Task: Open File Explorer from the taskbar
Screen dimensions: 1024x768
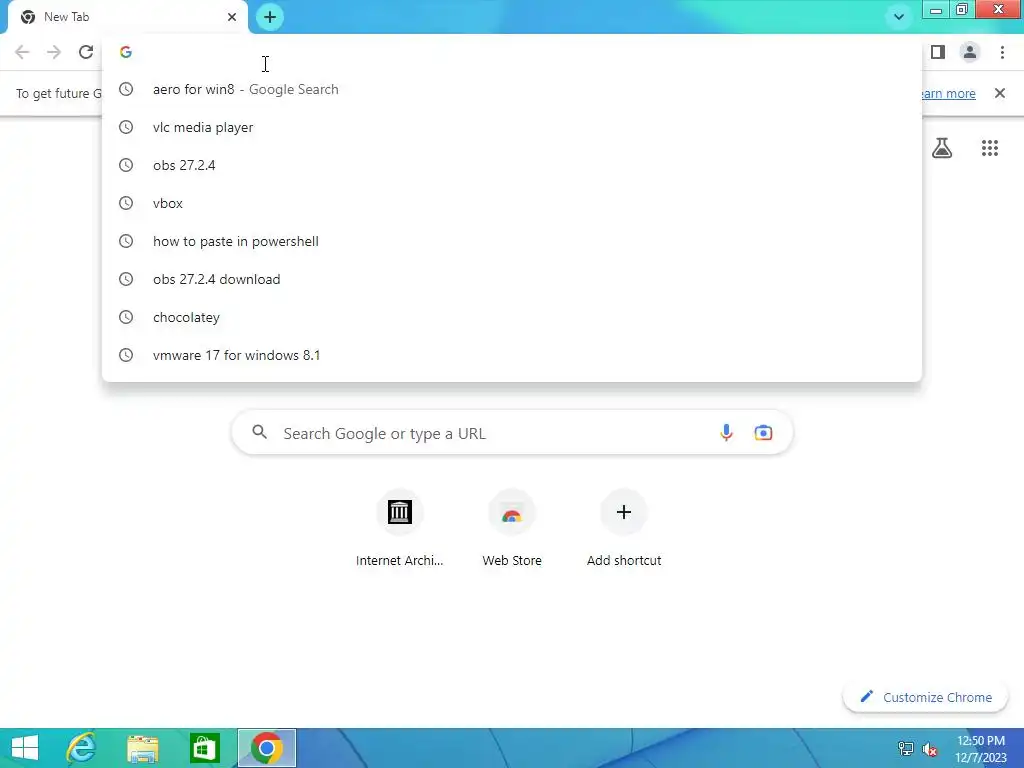Action: click(142, 748)
